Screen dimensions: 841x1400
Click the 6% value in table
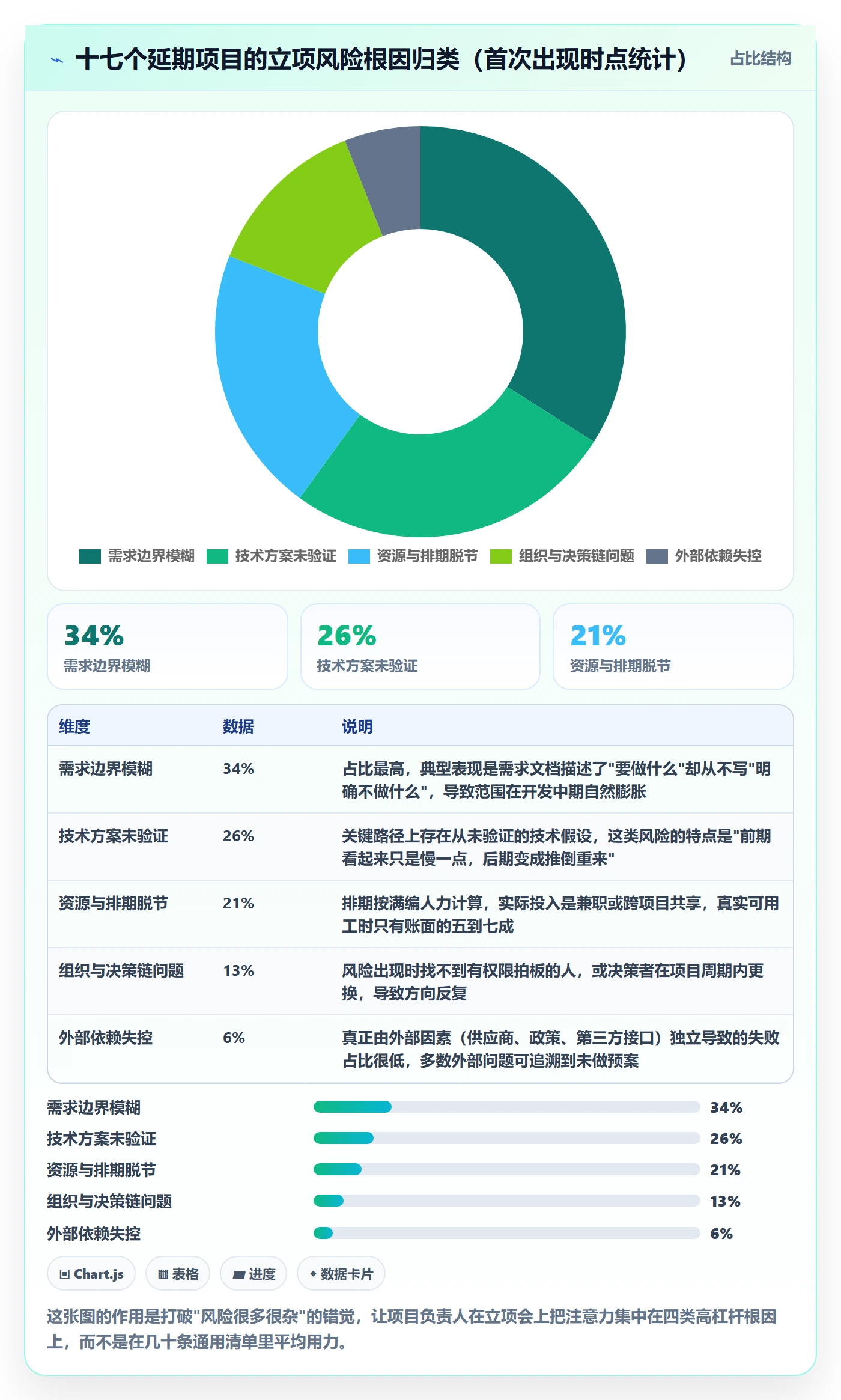[234, 1038]
